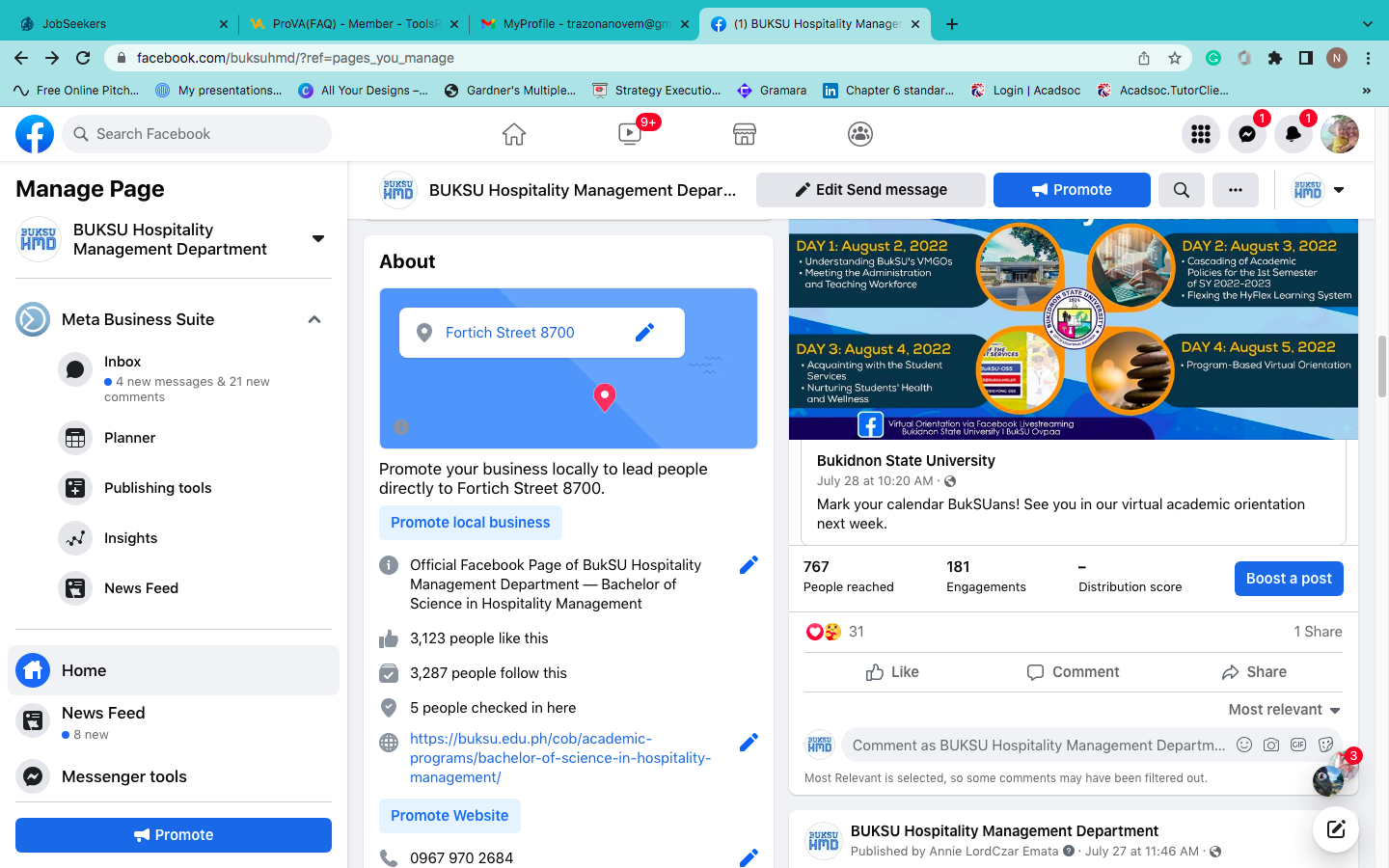The width and height of the screenshot is (1389, 868).
Task: Click the Share button on the post
Action: tap(1254, 672)
